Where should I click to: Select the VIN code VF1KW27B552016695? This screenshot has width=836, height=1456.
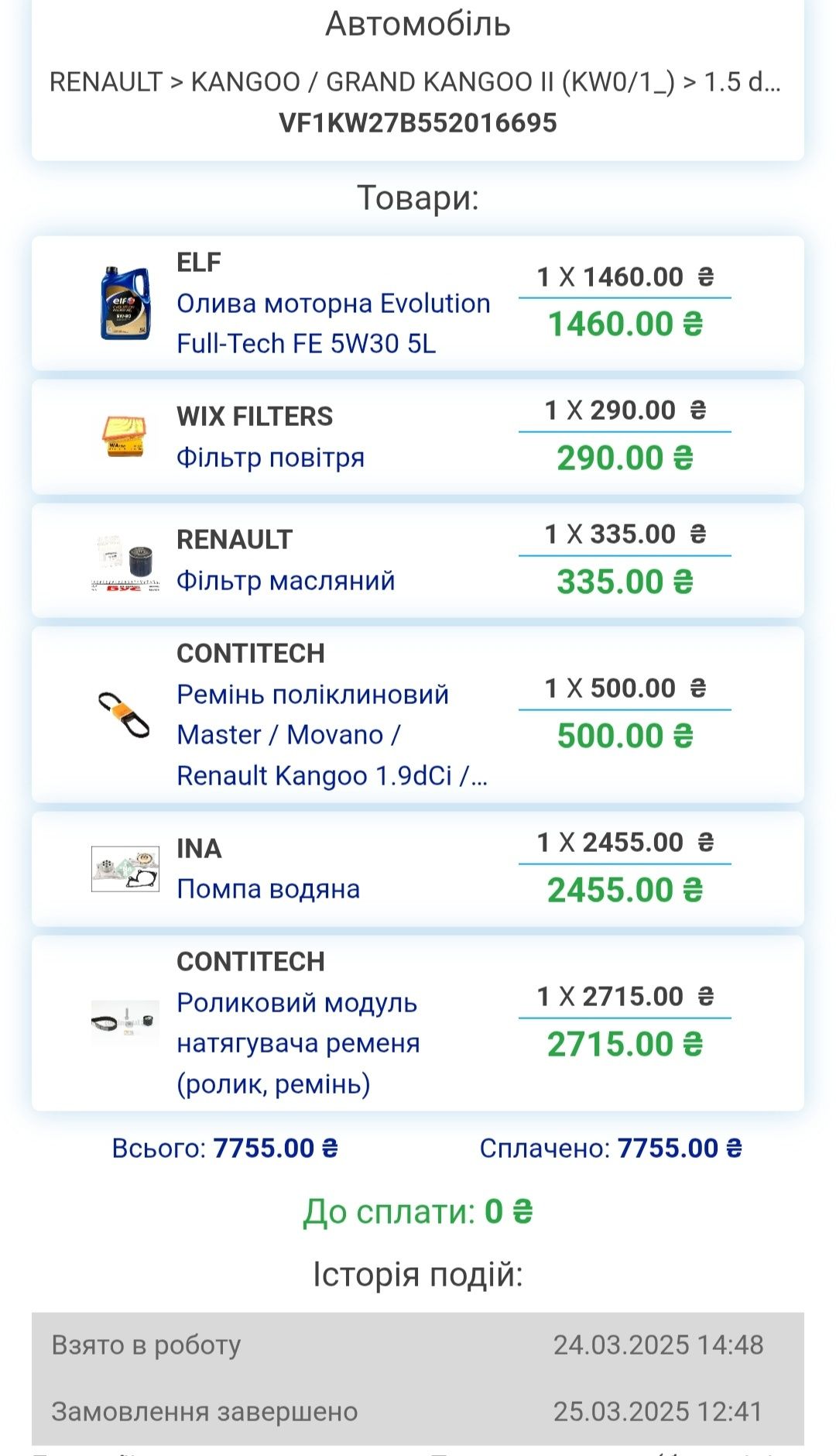point(418,122)
